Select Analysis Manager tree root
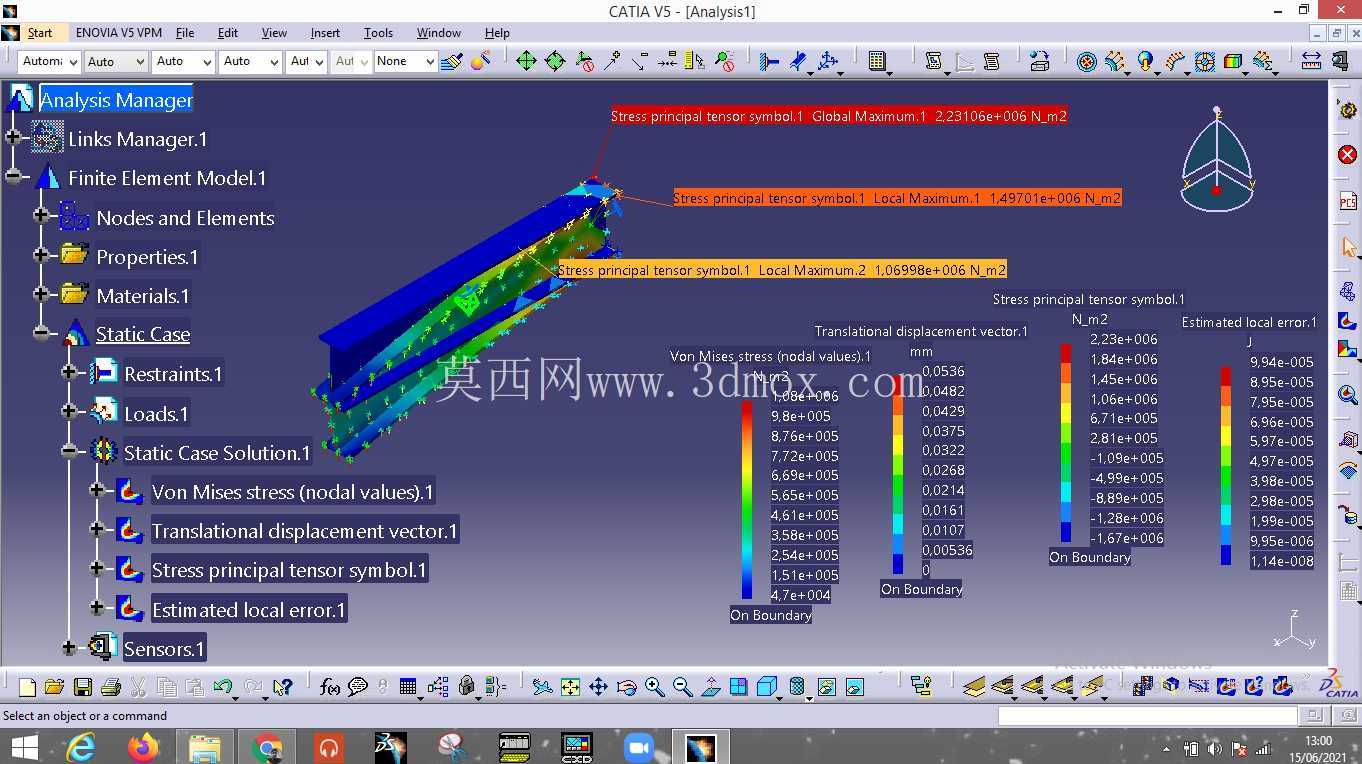Viewport: 1362px width, 764px height. 116,100
